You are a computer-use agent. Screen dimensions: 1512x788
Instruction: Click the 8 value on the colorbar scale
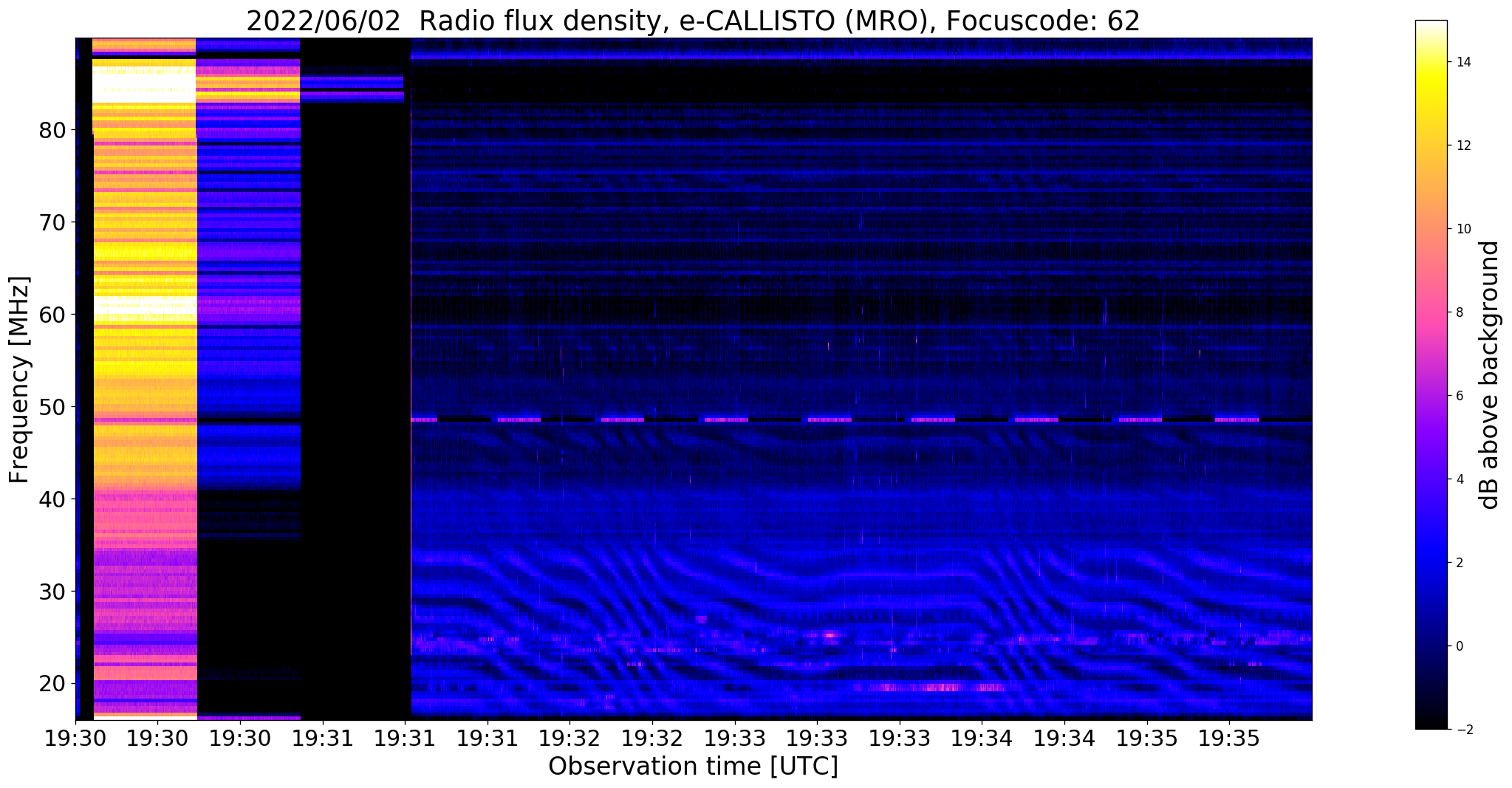click(x=1459, y=312)
